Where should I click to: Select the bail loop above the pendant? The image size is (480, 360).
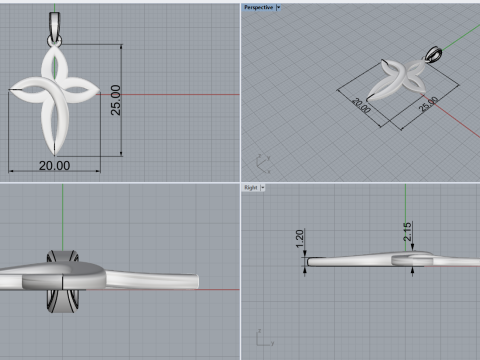point(55,28)
